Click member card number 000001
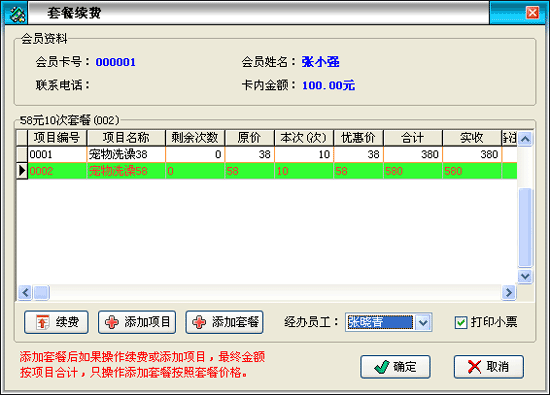The height and width of the screenshot is (395, 550). pyautogui.click(x=115, y=62)
